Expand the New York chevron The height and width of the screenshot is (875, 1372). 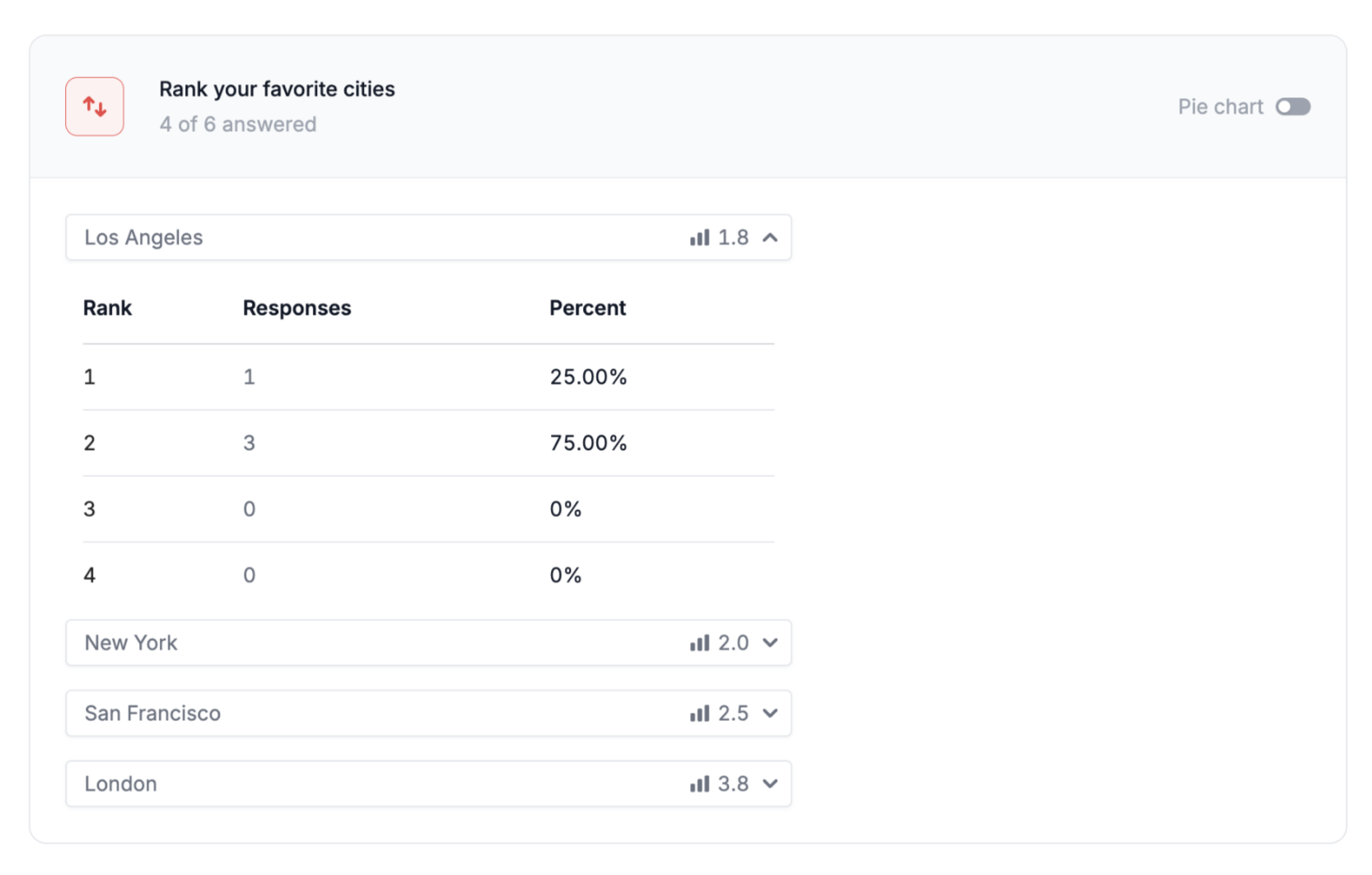click(x=770, y=643)
